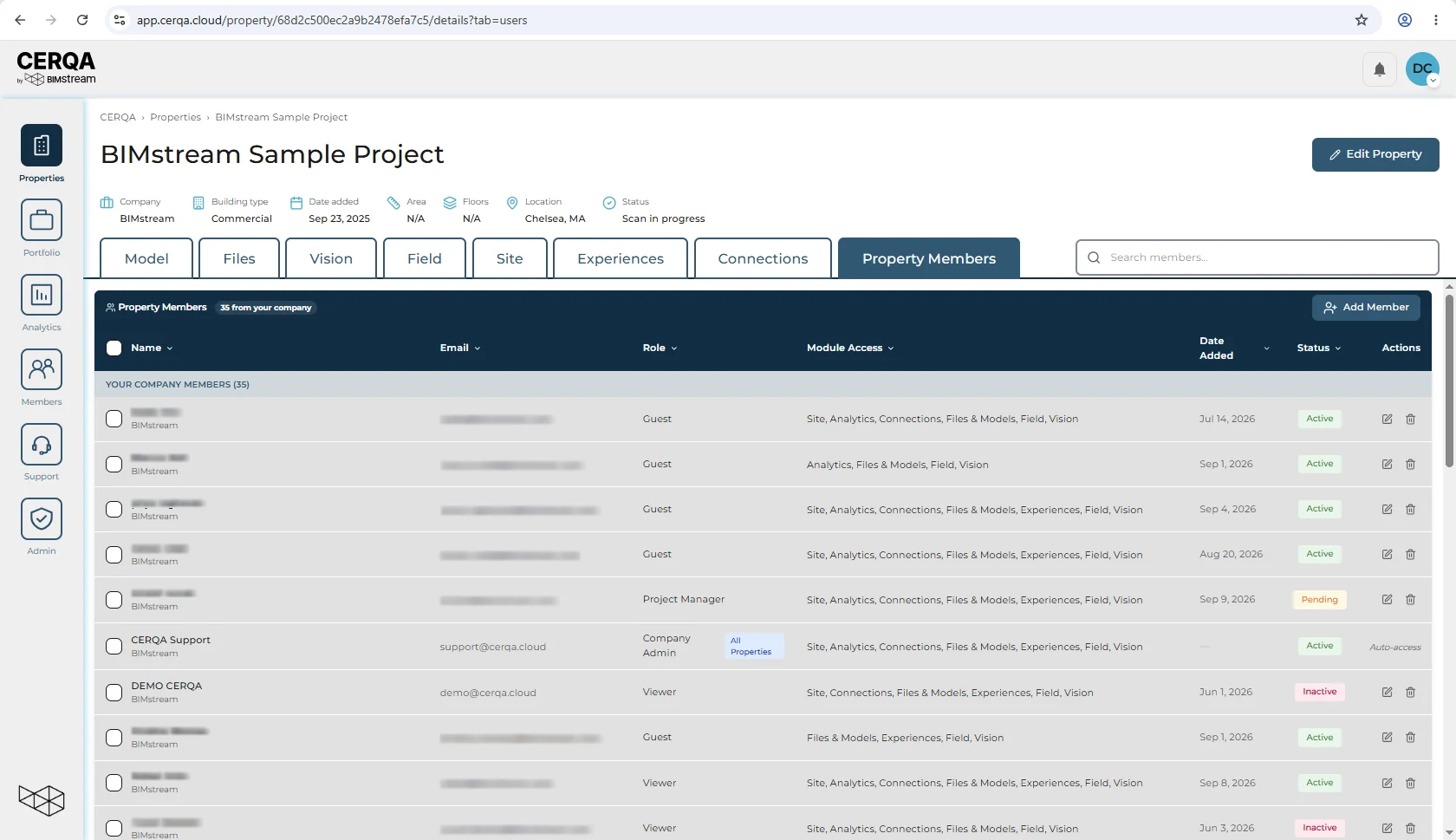Open the Properties sidebar icon
This screenshot has height=840, width=1456.
(42, 146)
